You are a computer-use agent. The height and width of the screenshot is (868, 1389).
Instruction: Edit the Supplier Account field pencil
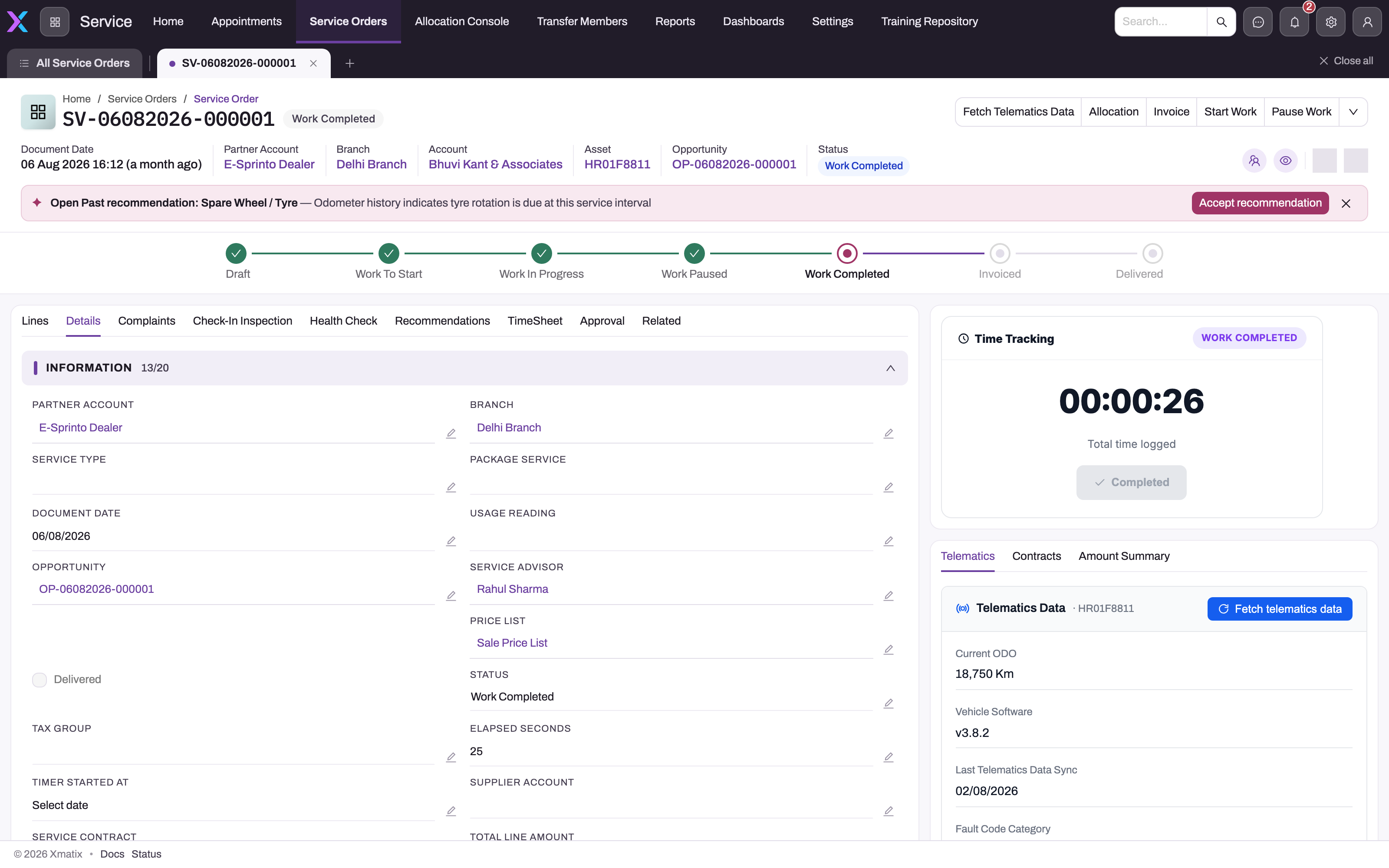889,811
